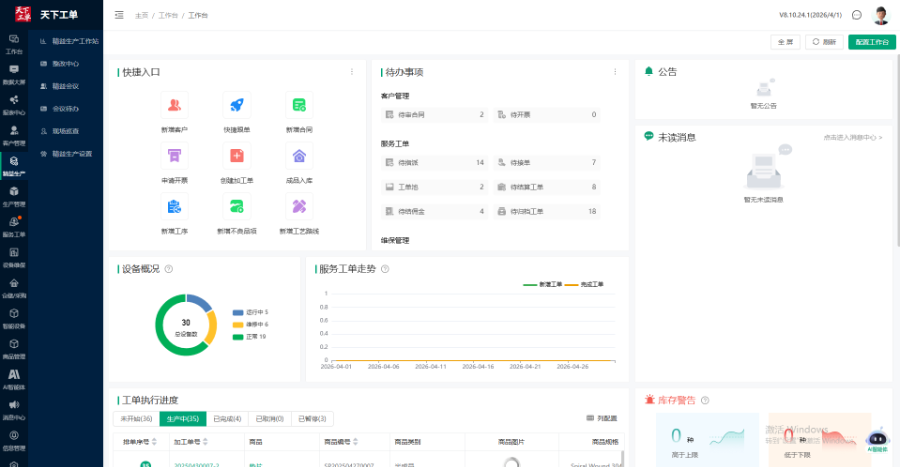This screenshot has width=900, height=467.
Task: Switch to the 未开始(36) tab
Action: (136, 419)
